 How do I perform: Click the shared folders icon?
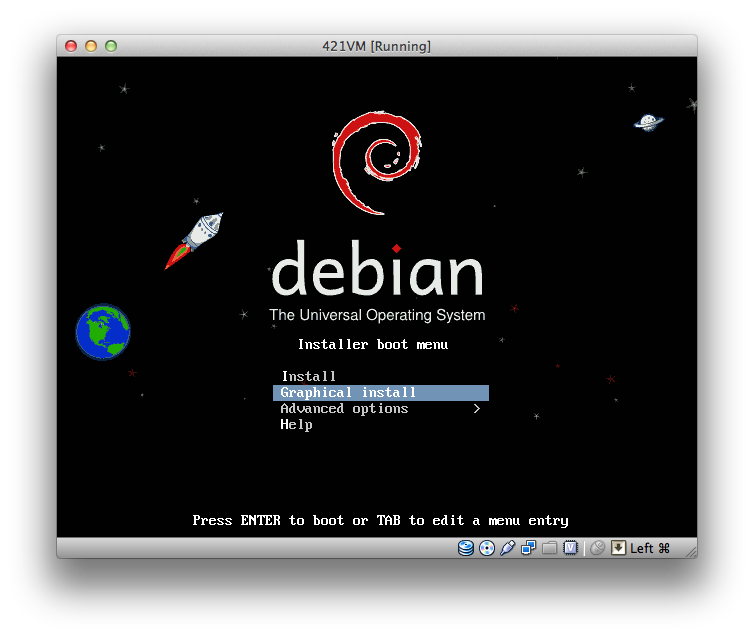point(549,548)
